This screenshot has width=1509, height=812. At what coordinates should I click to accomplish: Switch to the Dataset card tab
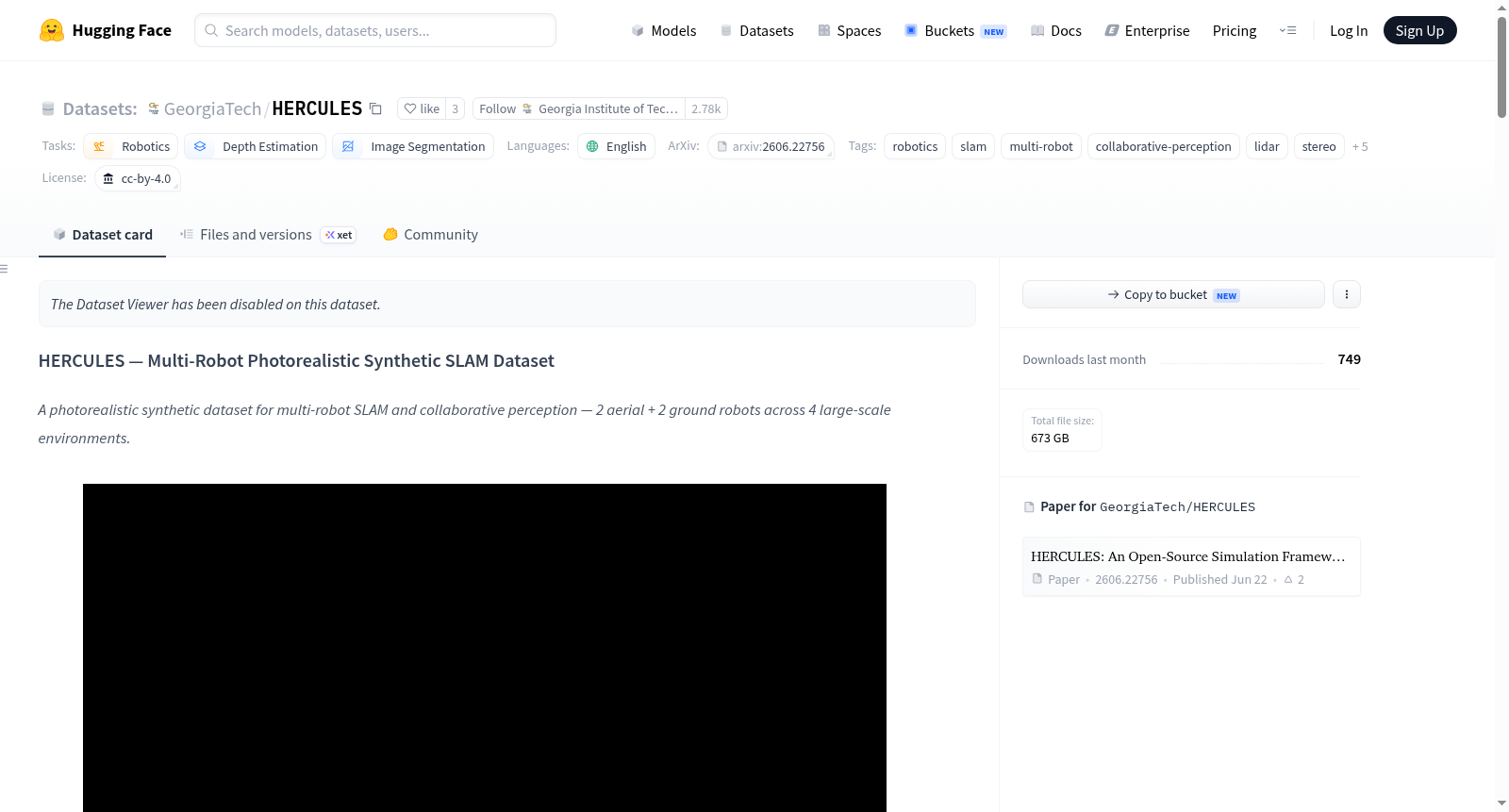103,235
